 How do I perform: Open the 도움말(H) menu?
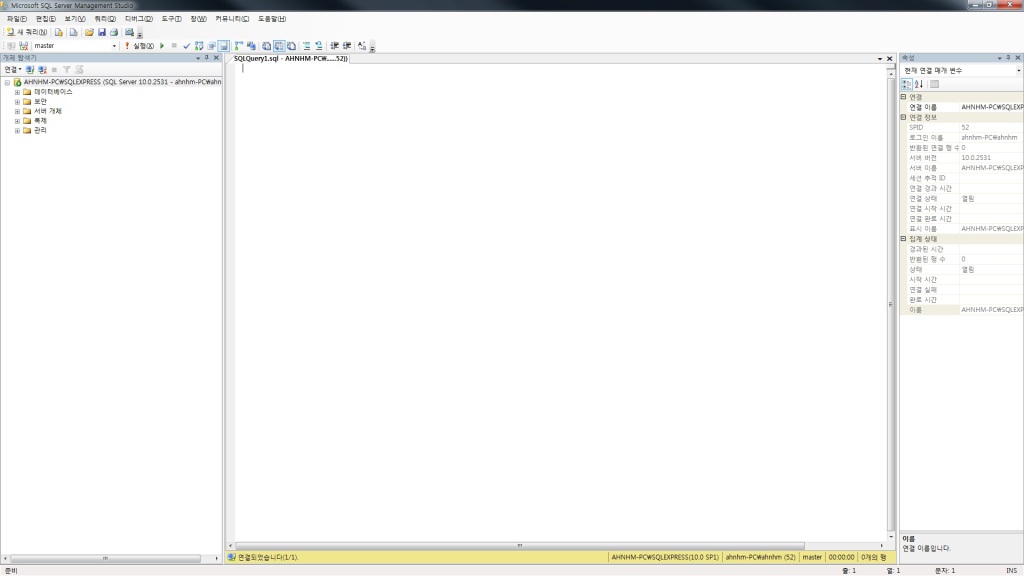click(272, 19)
